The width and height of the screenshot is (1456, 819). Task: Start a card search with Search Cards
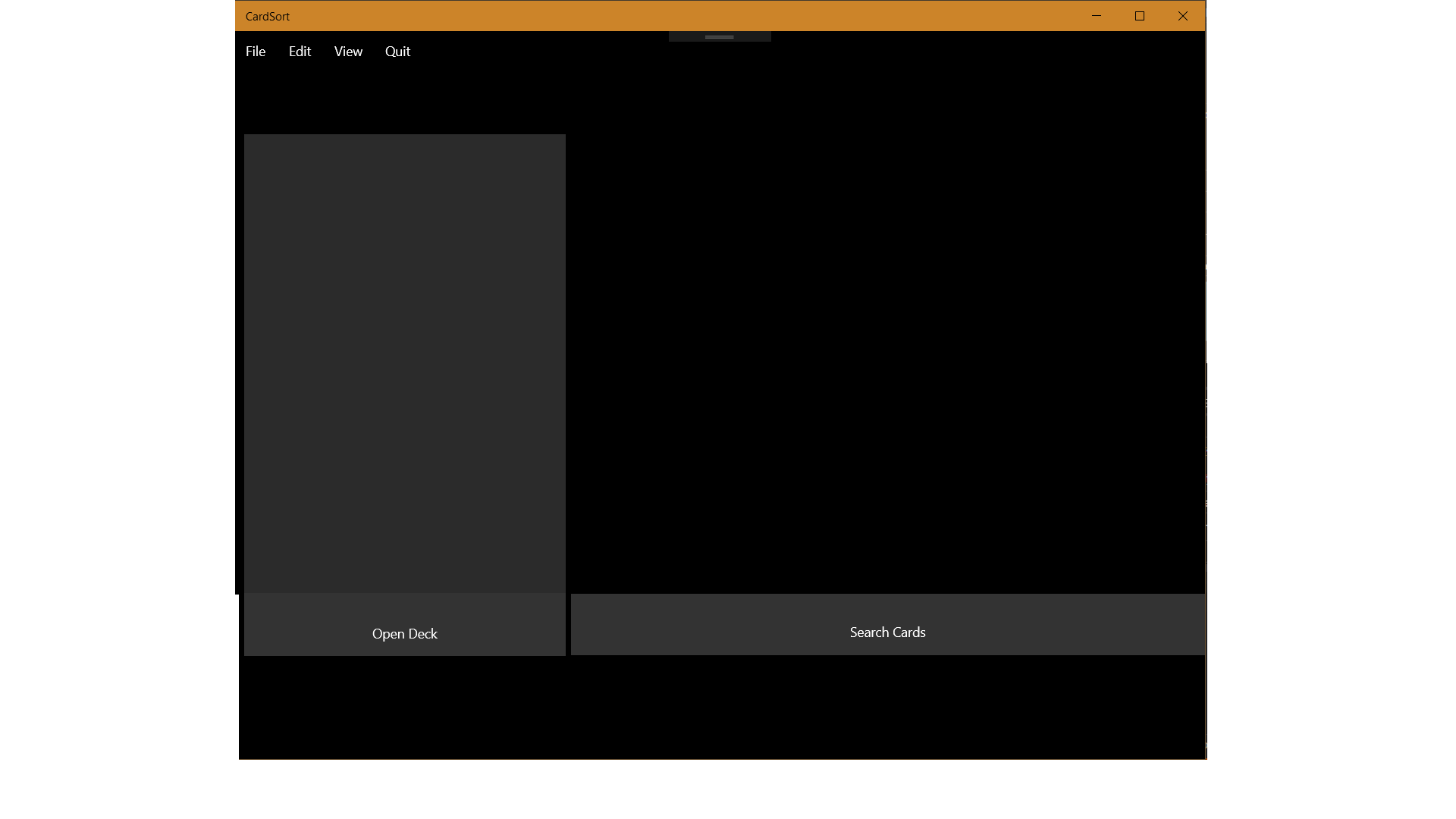click(x=887, y=631)
